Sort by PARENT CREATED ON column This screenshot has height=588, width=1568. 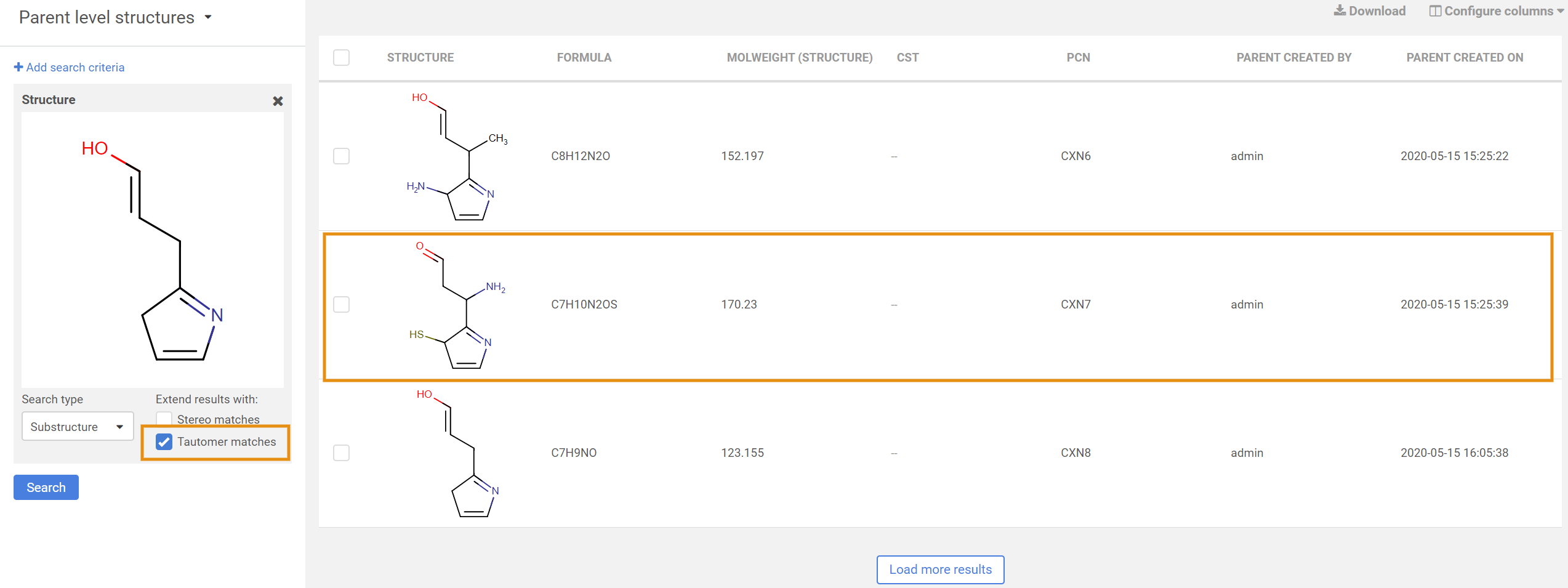coord(1464,57)
